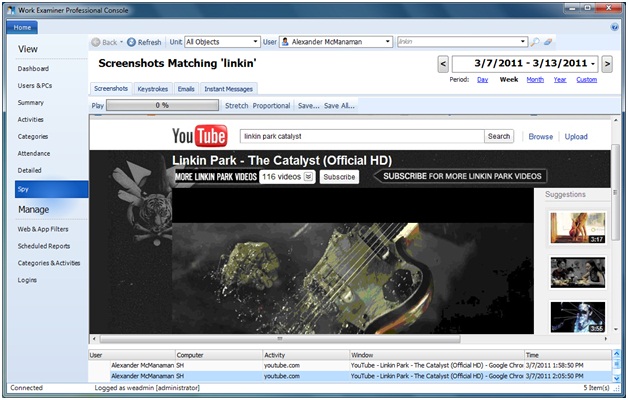The width and height of the screenshot is (628, 400).
Task: Sort by the Computer column header
Action: 219,355
